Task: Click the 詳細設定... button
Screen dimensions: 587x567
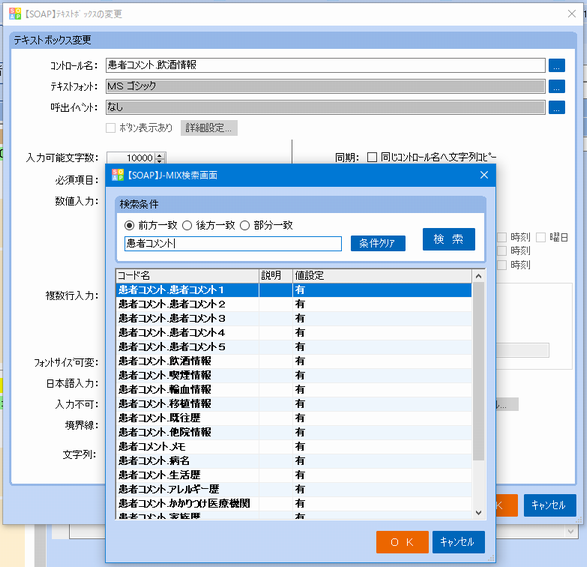Action: [209, 128]
